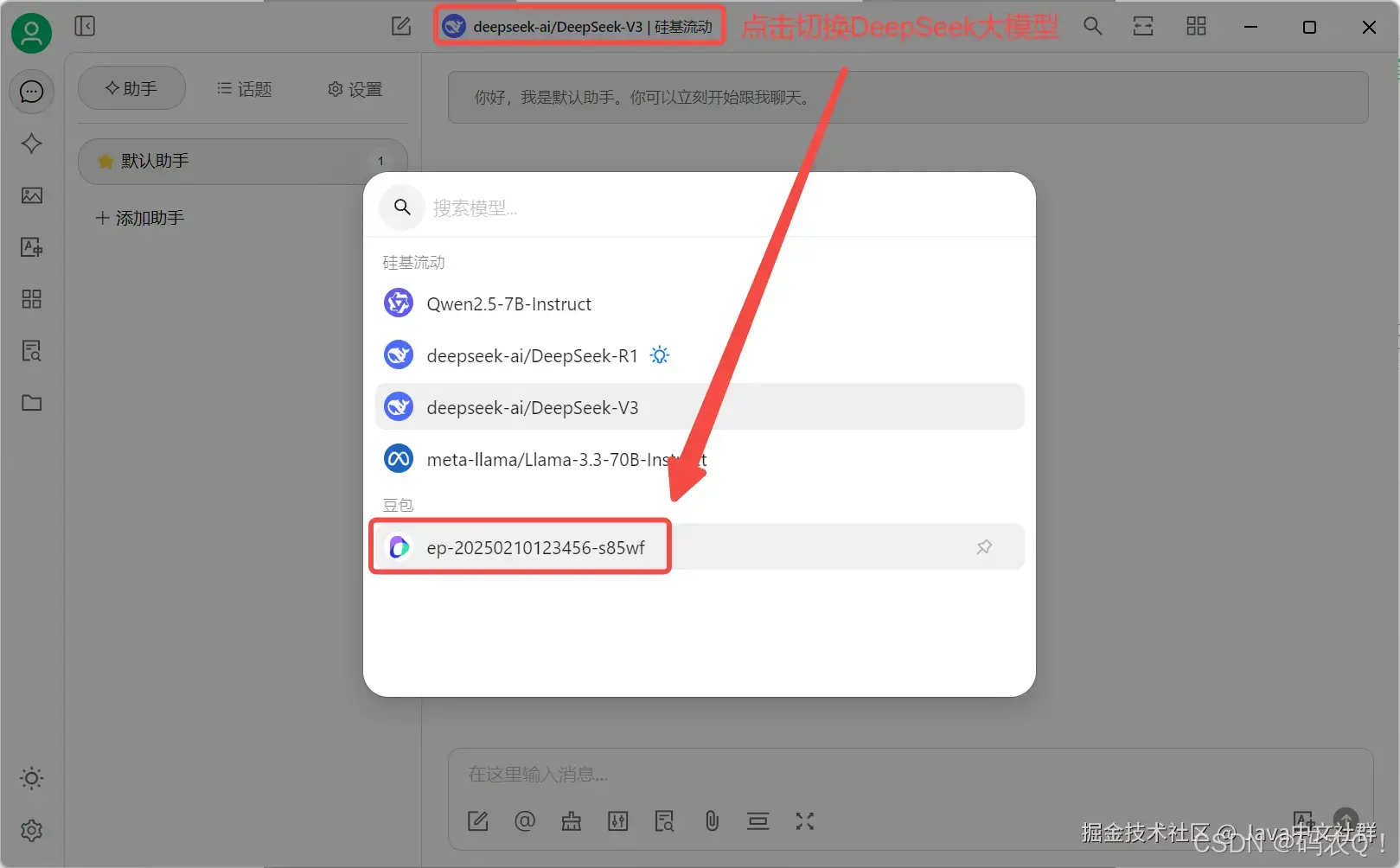Select the 默认助手 assistant

tap(242, 161)
